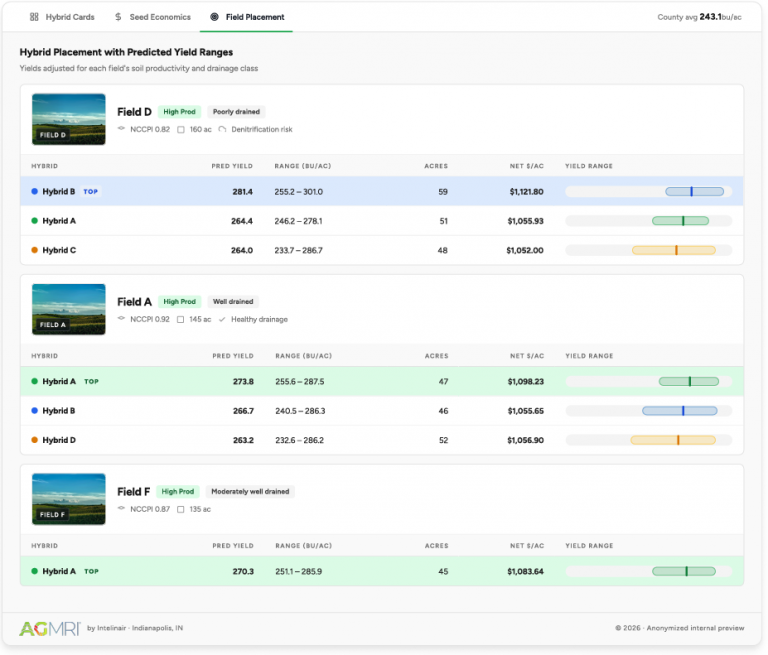
Task: Open the Field D thumbnail image
Action: tap(69, 119)
